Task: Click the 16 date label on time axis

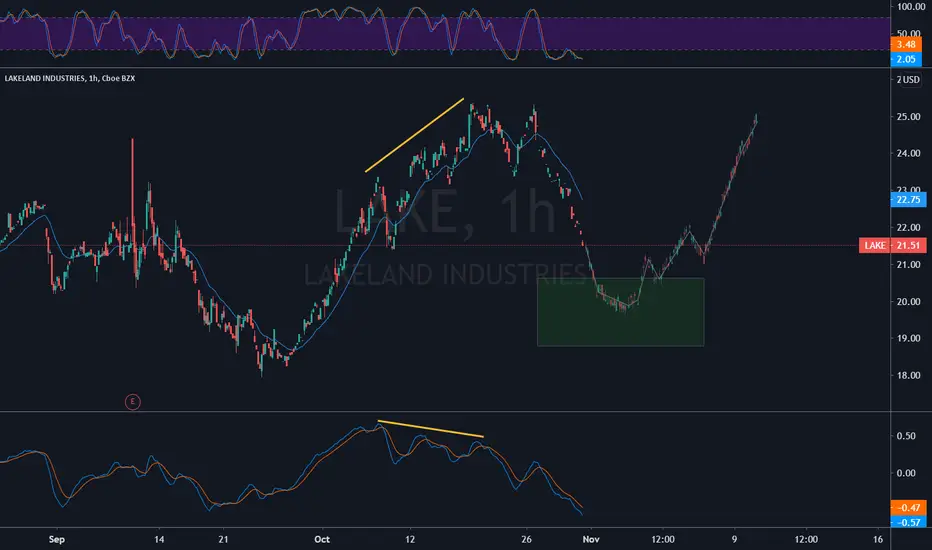Action: point(878,539)
